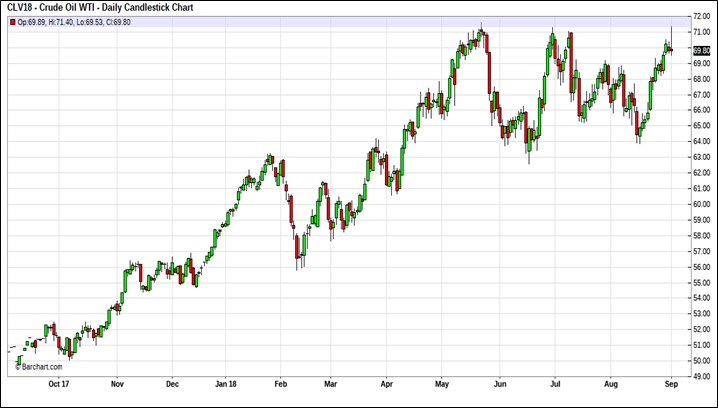
Task: Click the 55.00 price axis label
Action: 702,283
